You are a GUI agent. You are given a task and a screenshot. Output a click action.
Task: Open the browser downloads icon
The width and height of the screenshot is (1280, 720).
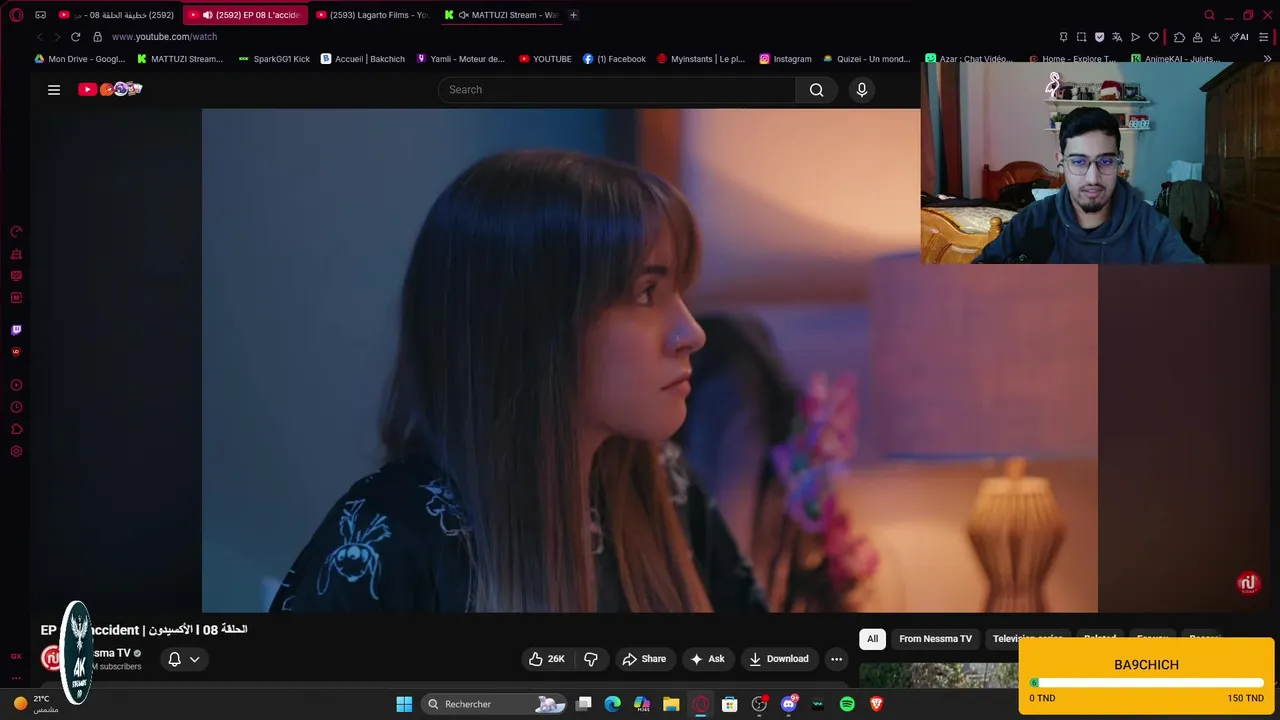click(x=1215, y=37)
